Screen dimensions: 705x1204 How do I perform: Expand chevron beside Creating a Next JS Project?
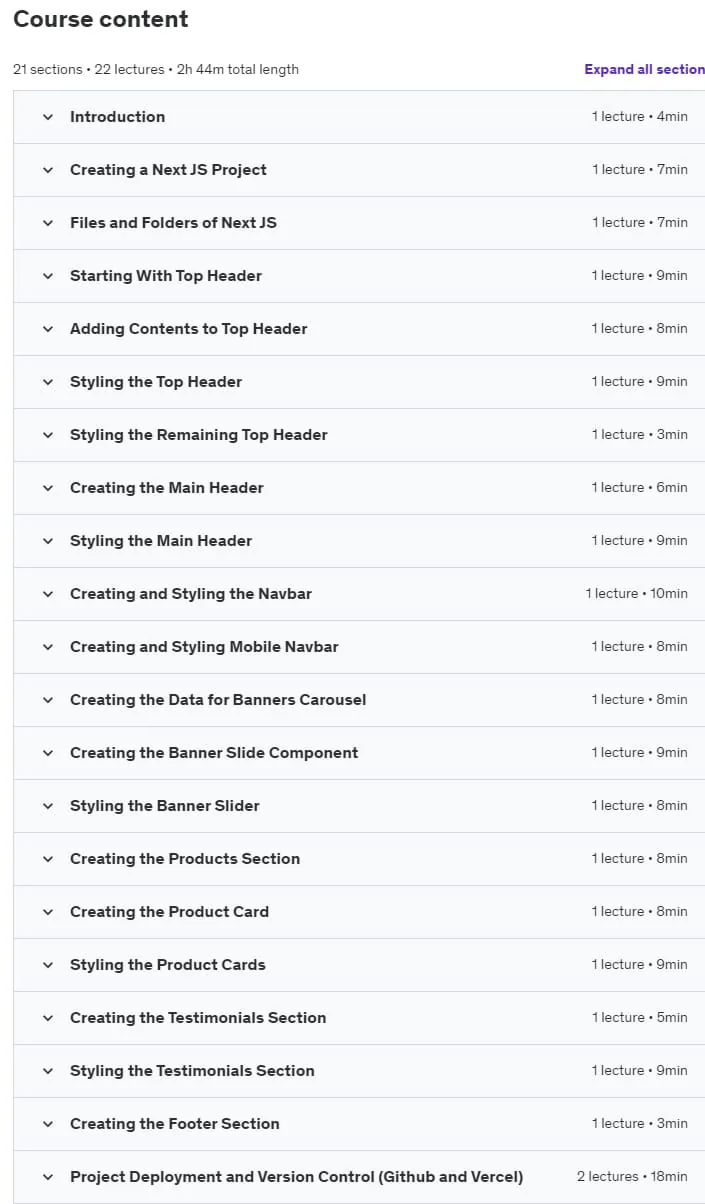point(47,170)
